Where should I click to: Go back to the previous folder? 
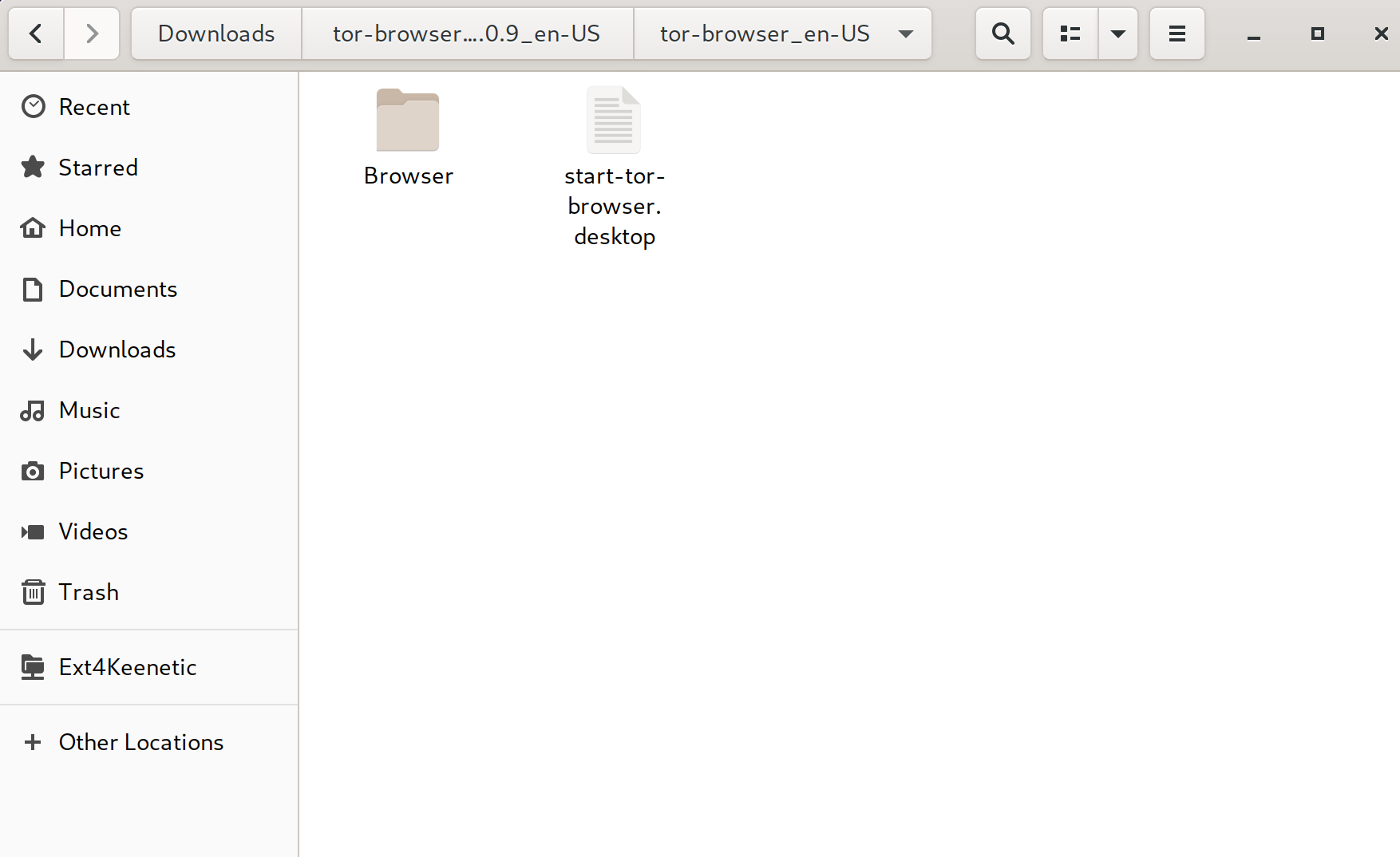(36, 34)
